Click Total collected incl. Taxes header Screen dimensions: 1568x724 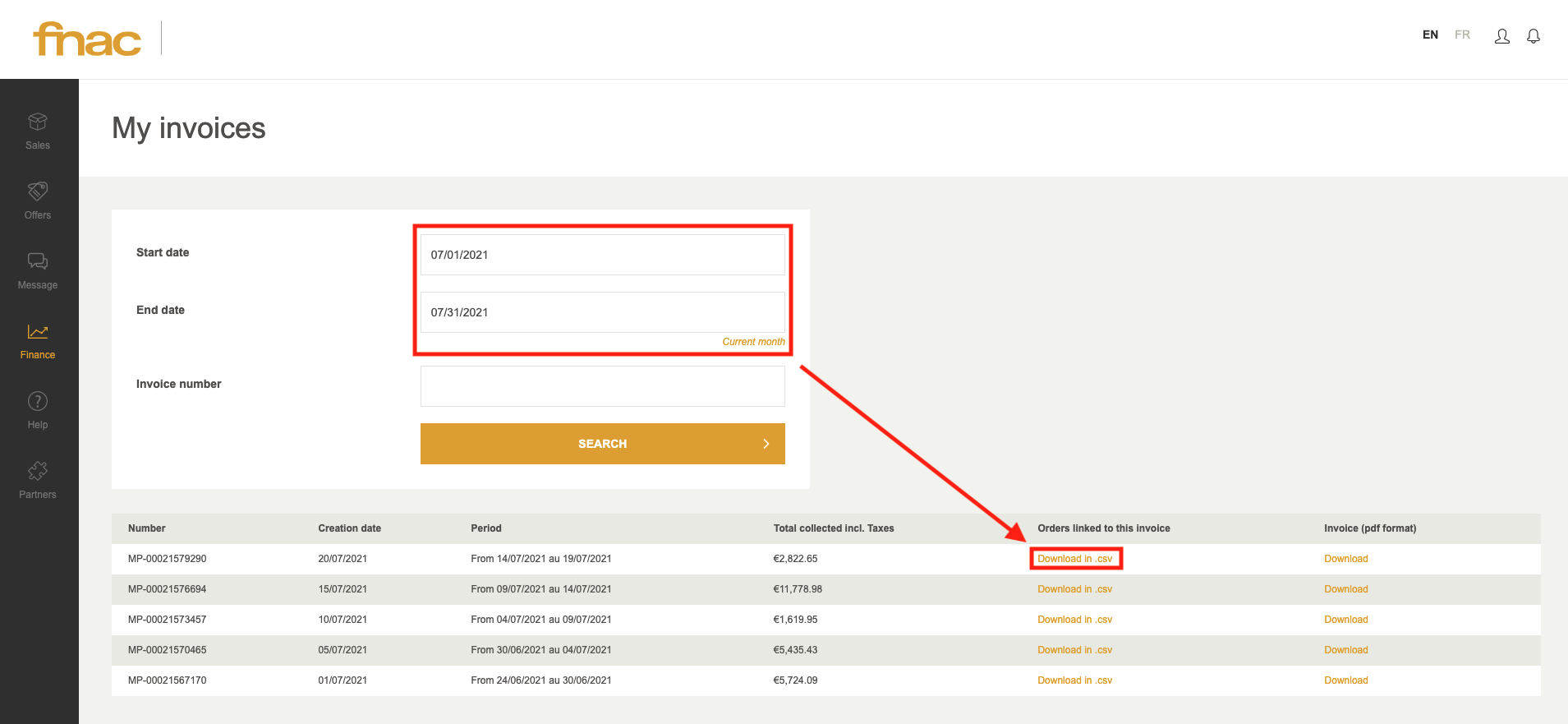tap(834, 528)
